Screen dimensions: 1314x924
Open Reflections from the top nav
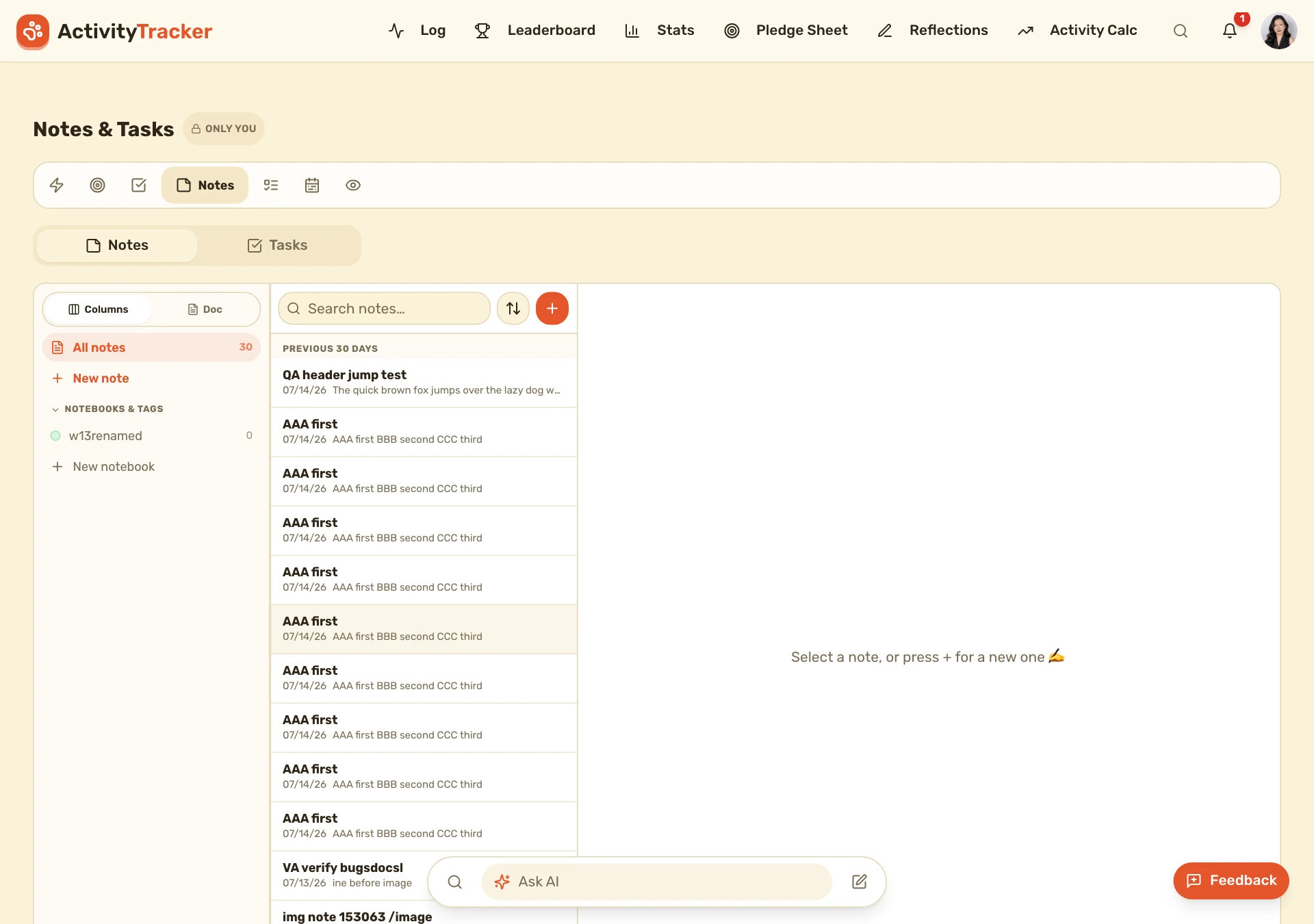pos(933,31)
